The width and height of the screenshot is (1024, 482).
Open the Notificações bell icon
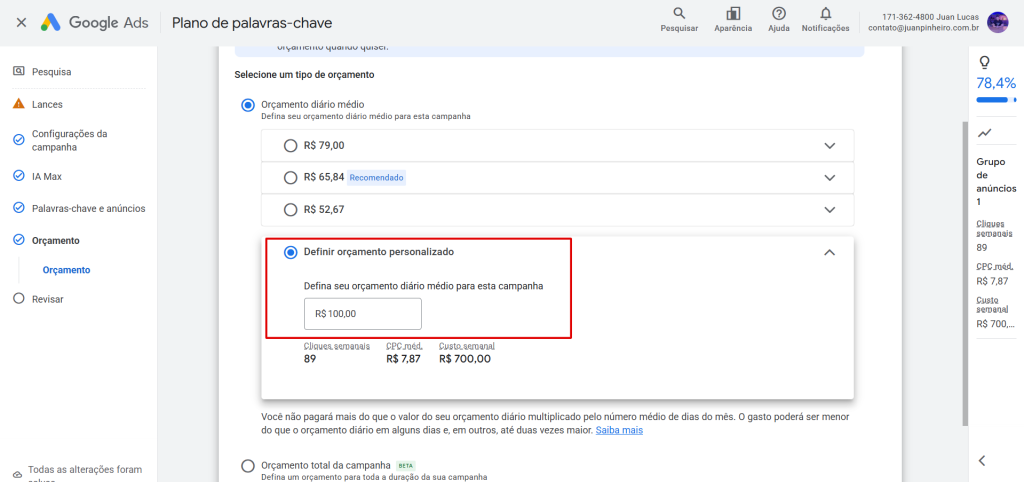[x=825, y=14]
